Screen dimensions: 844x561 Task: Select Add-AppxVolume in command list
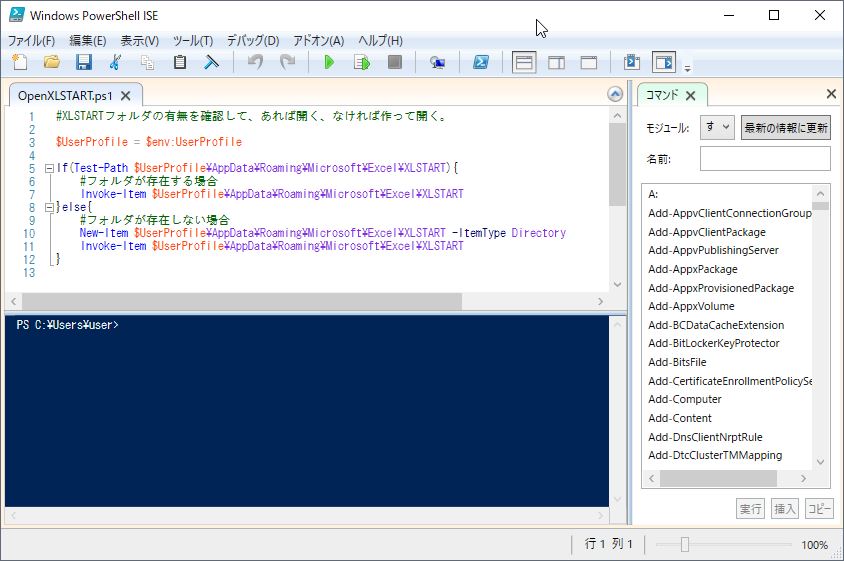tap(691, 306)
